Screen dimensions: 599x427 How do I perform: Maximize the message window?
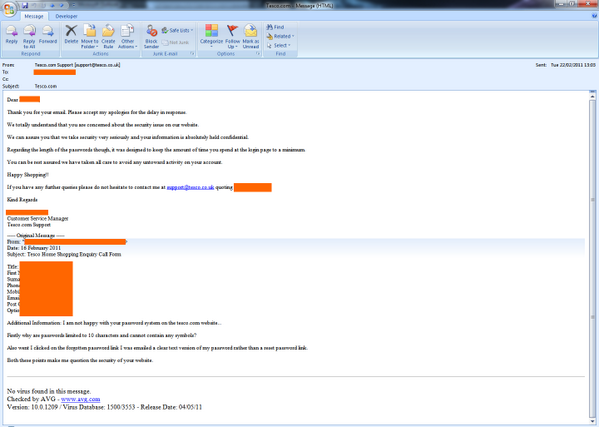573,4
